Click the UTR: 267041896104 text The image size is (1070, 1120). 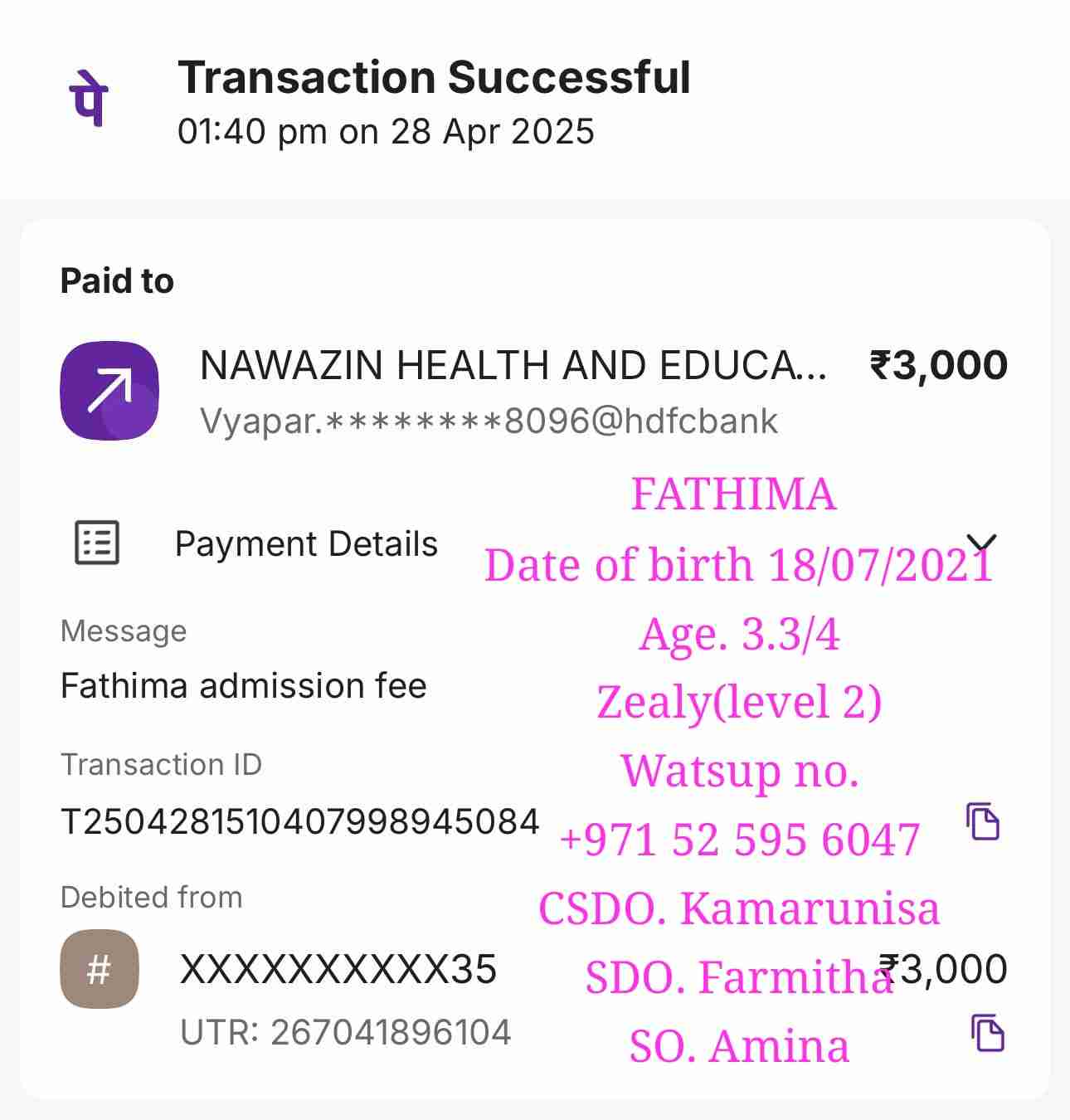345,1033
